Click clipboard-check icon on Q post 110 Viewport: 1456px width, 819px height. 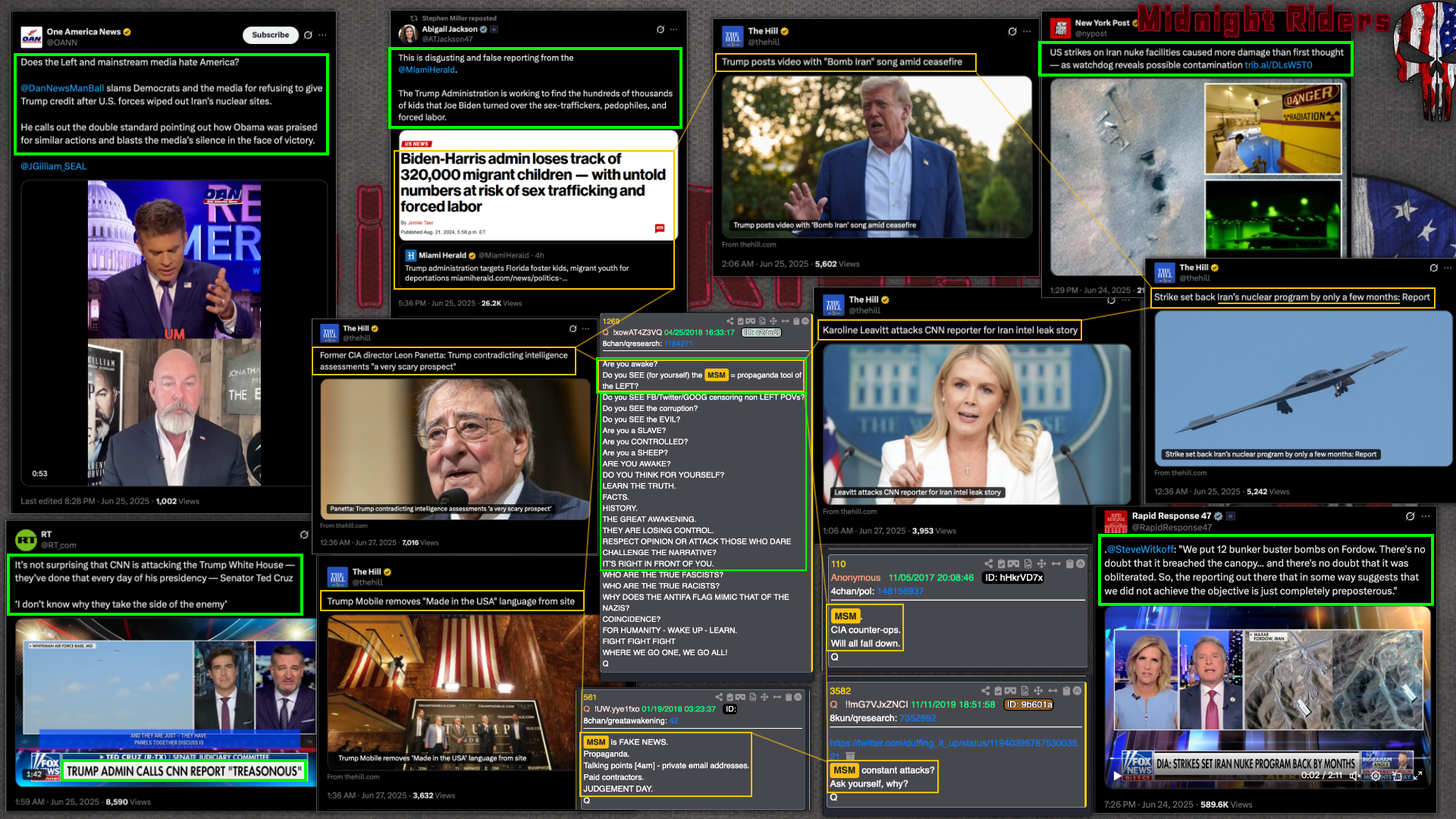coord(1001,563)
